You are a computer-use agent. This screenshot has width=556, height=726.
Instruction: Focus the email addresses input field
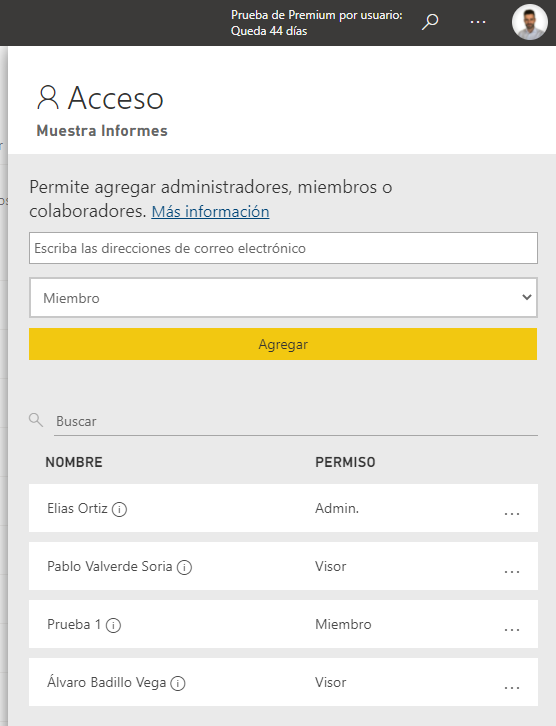tap(283, 248)
